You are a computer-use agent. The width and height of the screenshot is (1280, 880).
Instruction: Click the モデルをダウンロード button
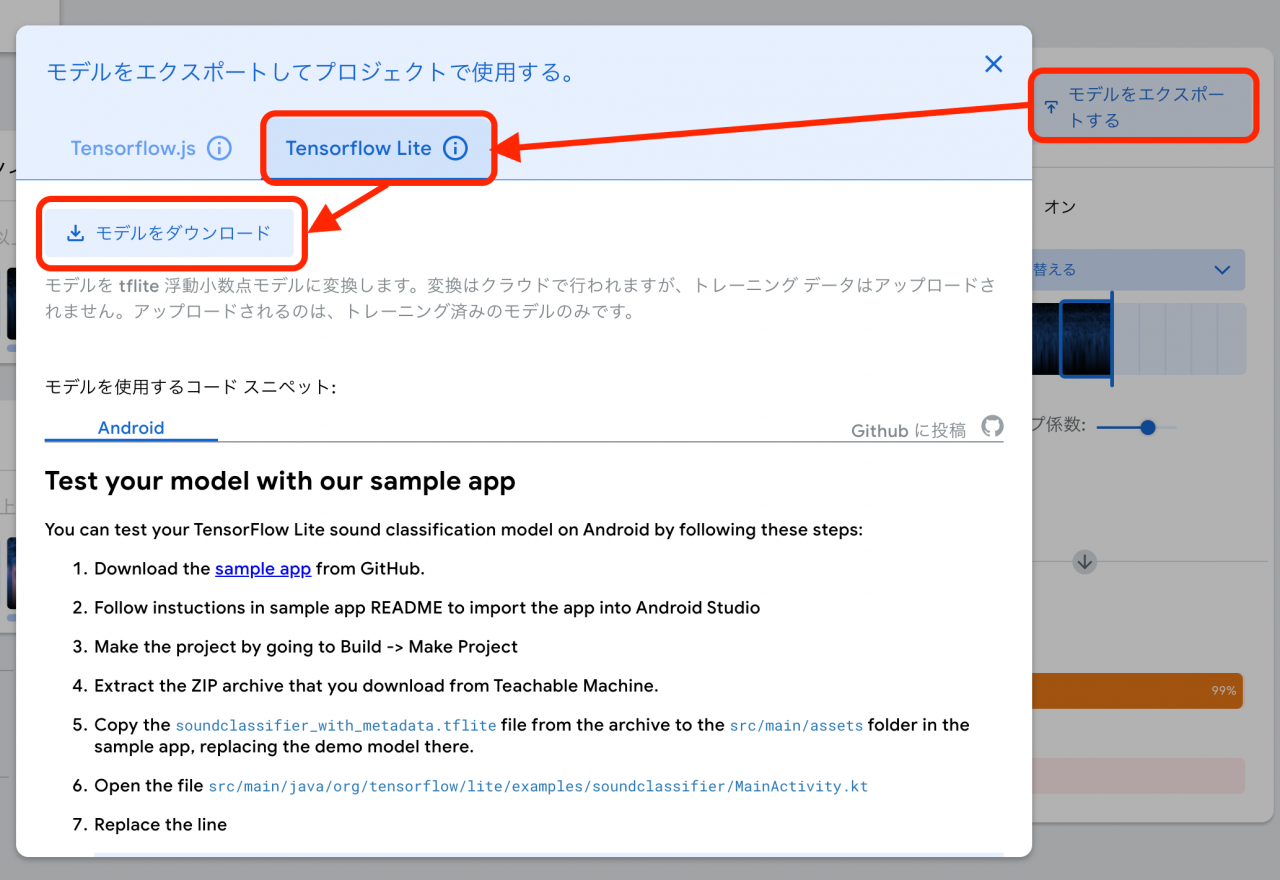click(169, 233)
